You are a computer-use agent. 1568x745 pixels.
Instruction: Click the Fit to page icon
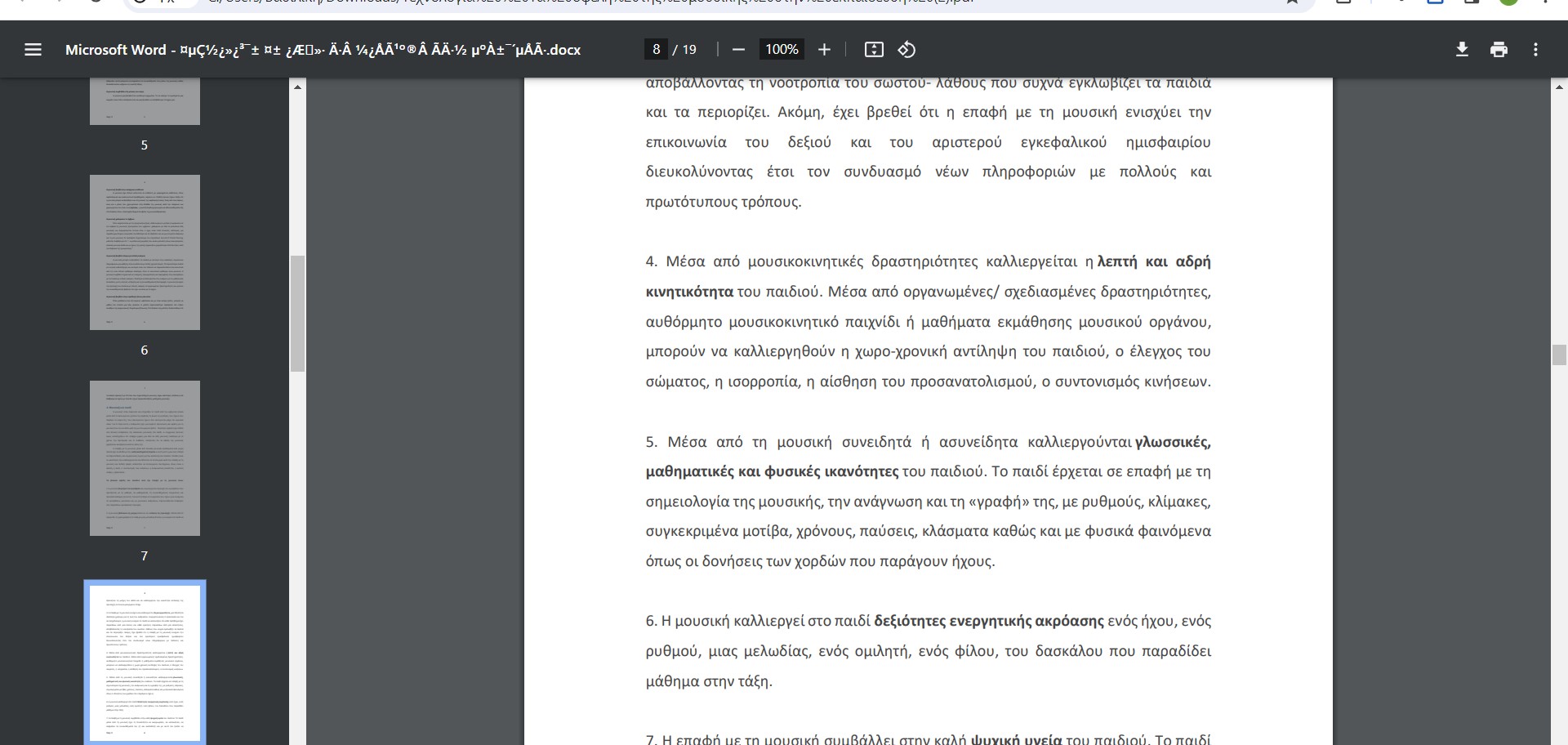874,50
